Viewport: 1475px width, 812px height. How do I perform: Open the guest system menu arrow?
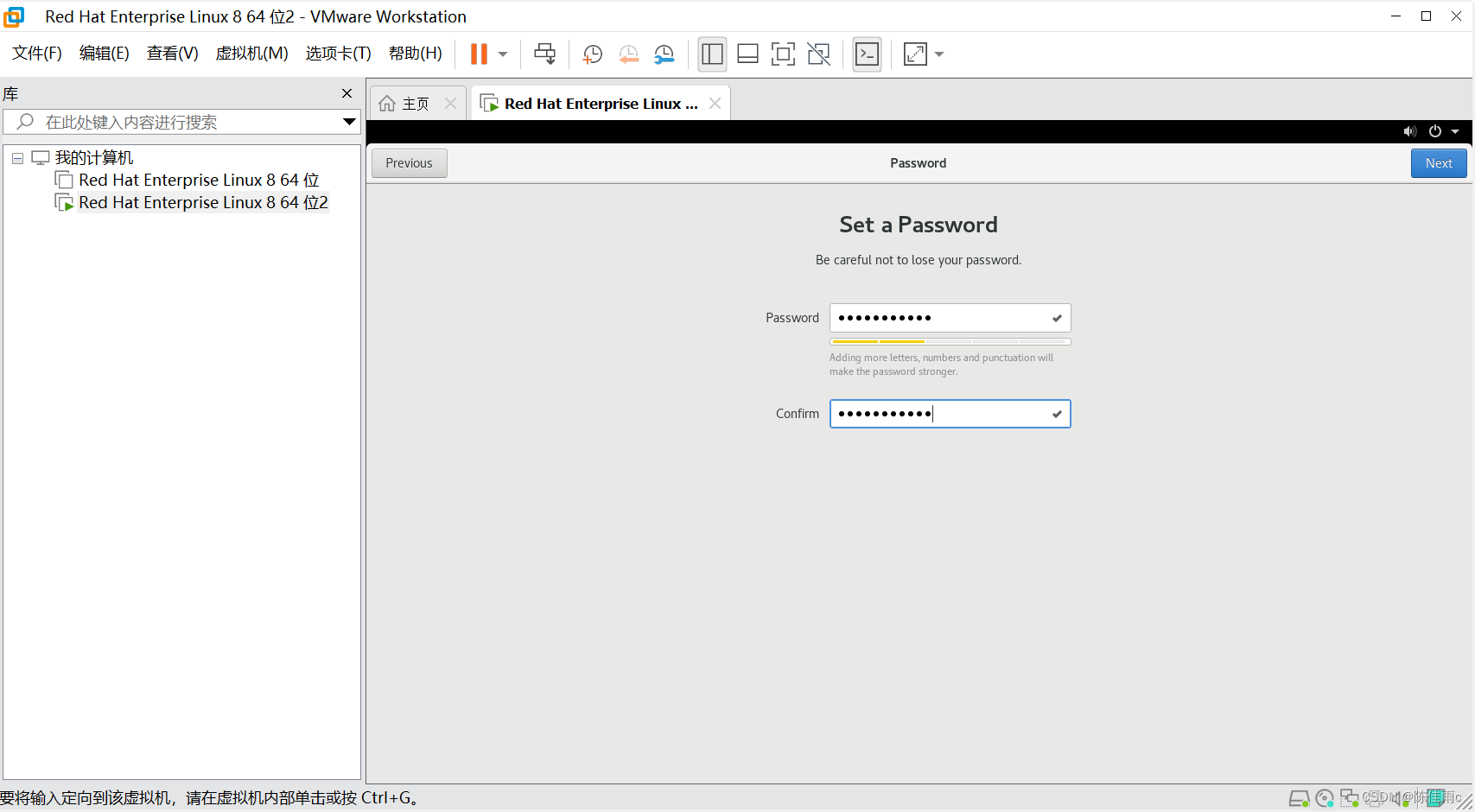pyautogui.click(x=1455, y=131)
